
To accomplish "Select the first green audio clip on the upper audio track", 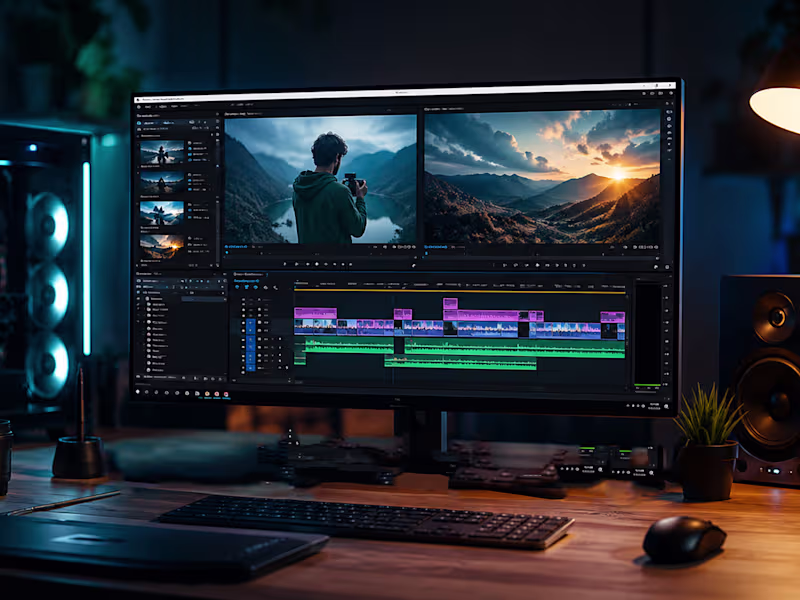I will [x=349, y=347].
